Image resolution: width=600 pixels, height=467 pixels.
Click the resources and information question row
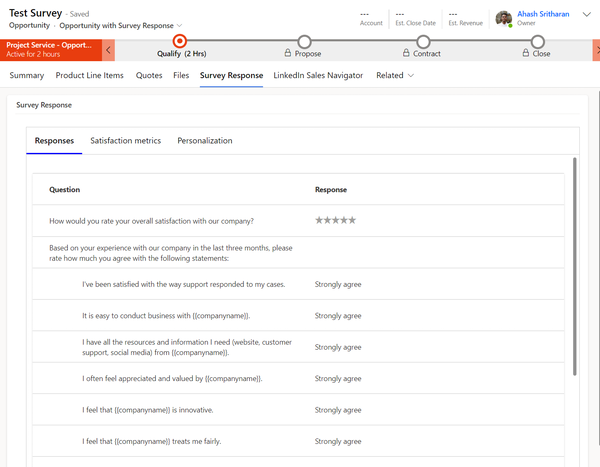pyautogui.click(x=298, y=347)
